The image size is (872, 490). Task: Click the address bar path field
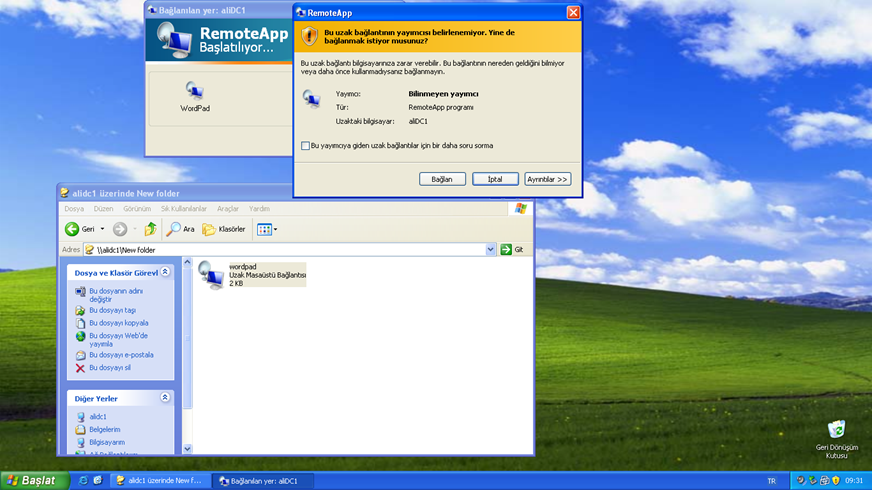tap(290, 250)
